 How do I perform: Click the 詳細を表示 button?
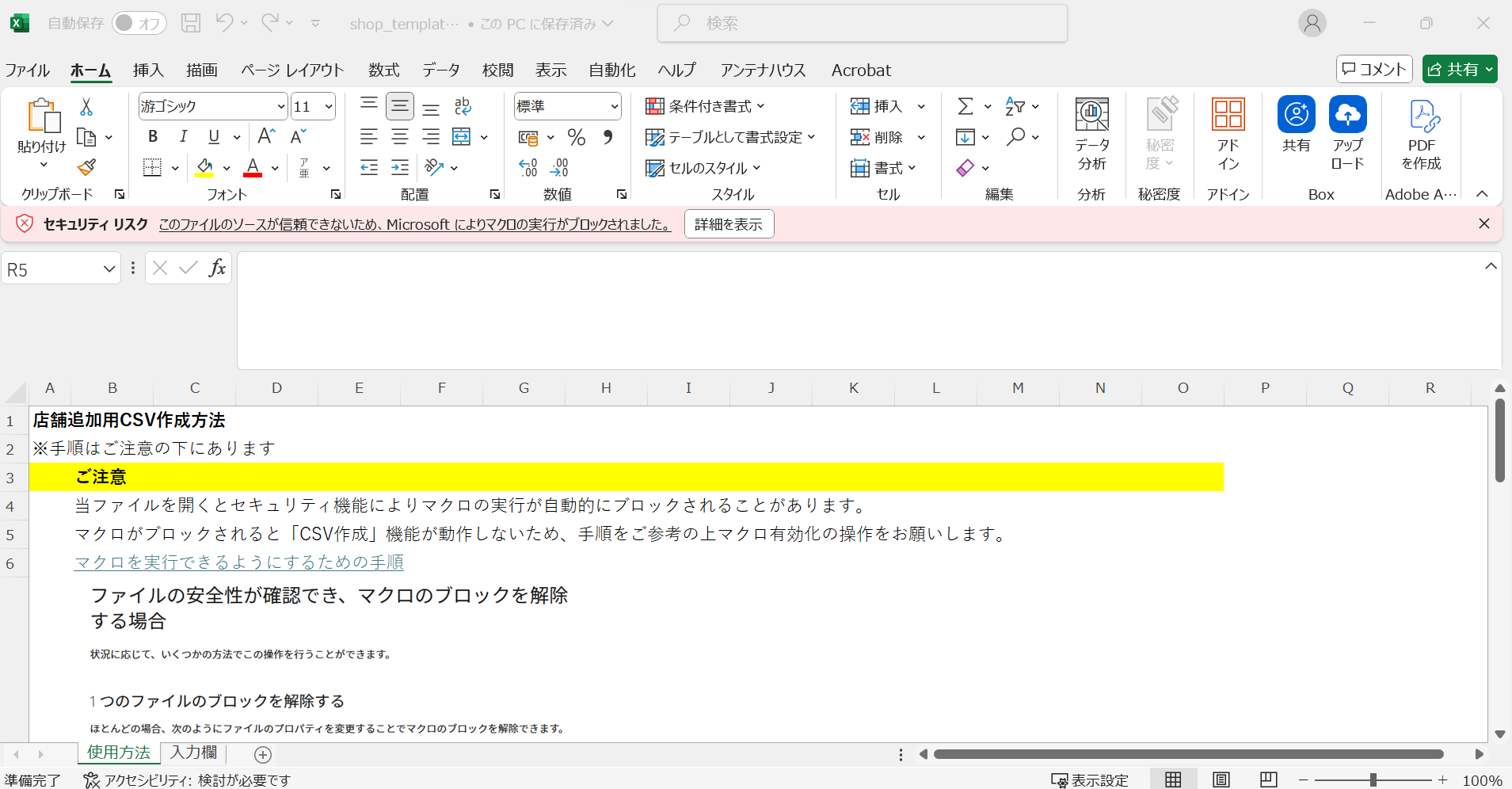(x=729, y=224)
